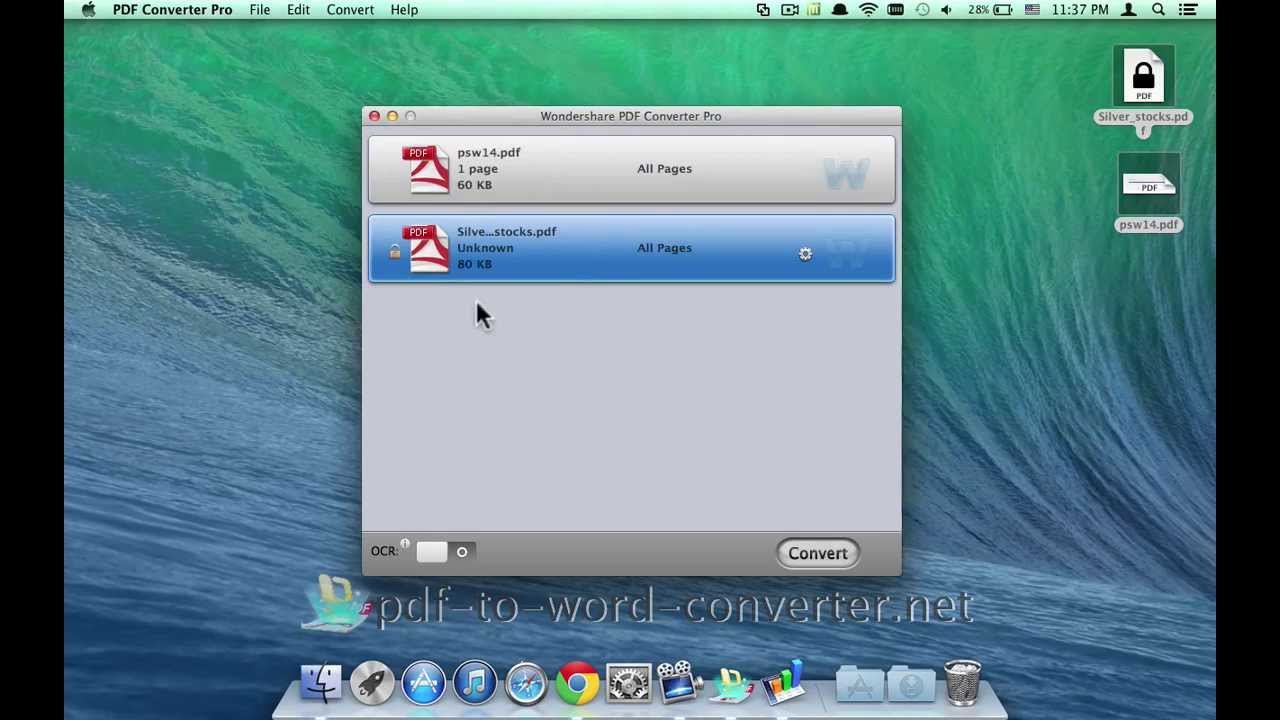The image size is (1280, 720).
Task: Click the PDF Converter Pro Dock icon
Action: (x=732, y=684)
